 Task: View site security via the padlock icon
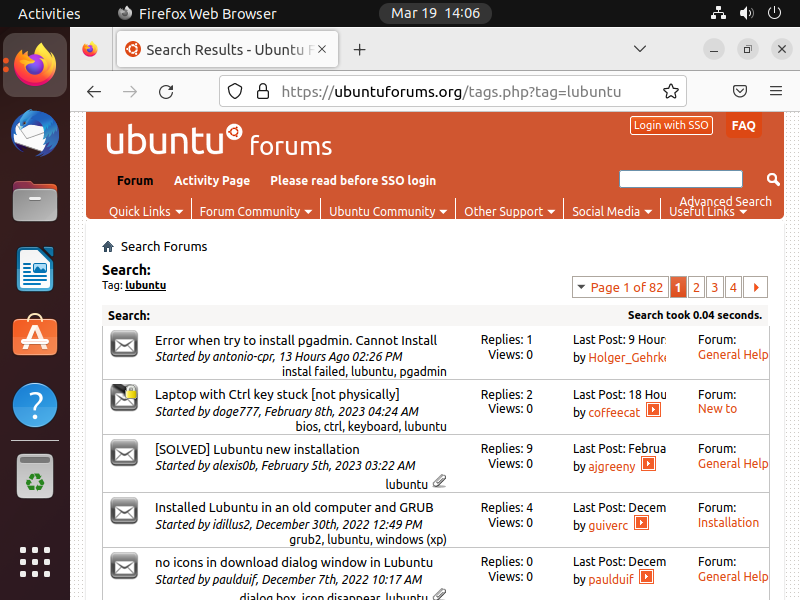click(263, 91)
